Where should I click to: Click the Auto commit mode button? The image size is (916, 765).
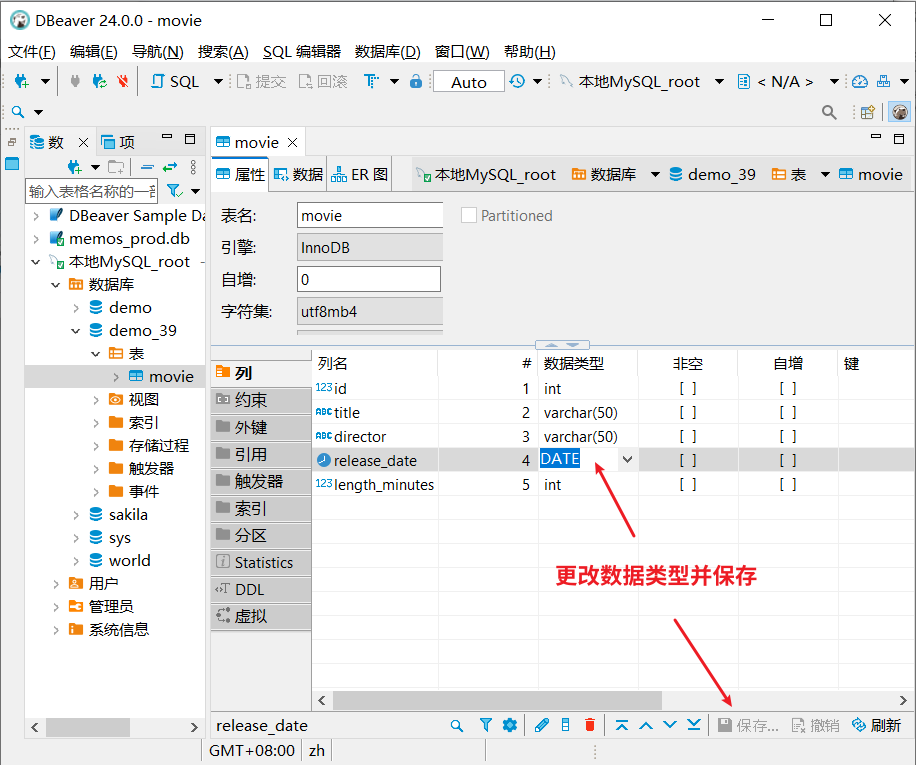(x=469, y=82)
